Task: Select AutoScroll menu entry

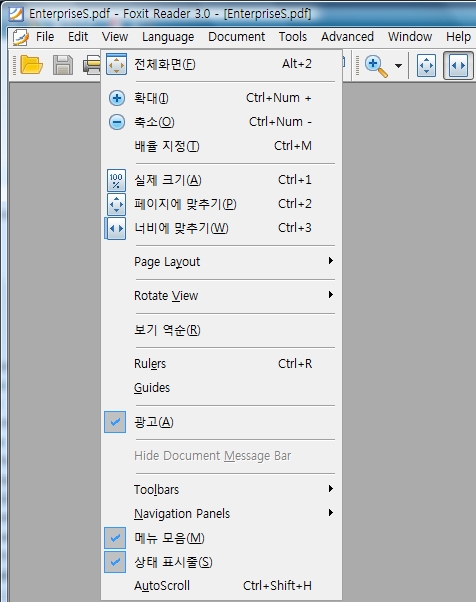Action: (222, 586)
